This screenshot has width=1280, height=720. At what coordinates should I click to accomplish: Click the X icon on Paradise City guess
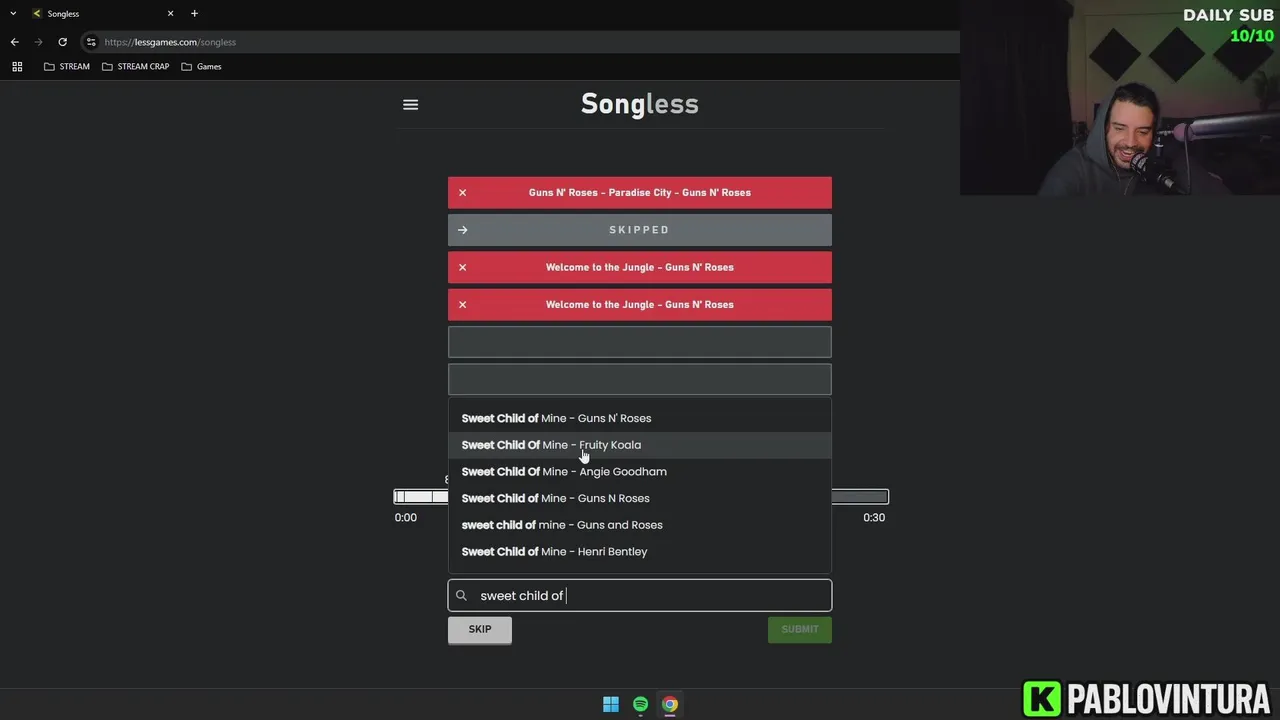coord(462,192)
